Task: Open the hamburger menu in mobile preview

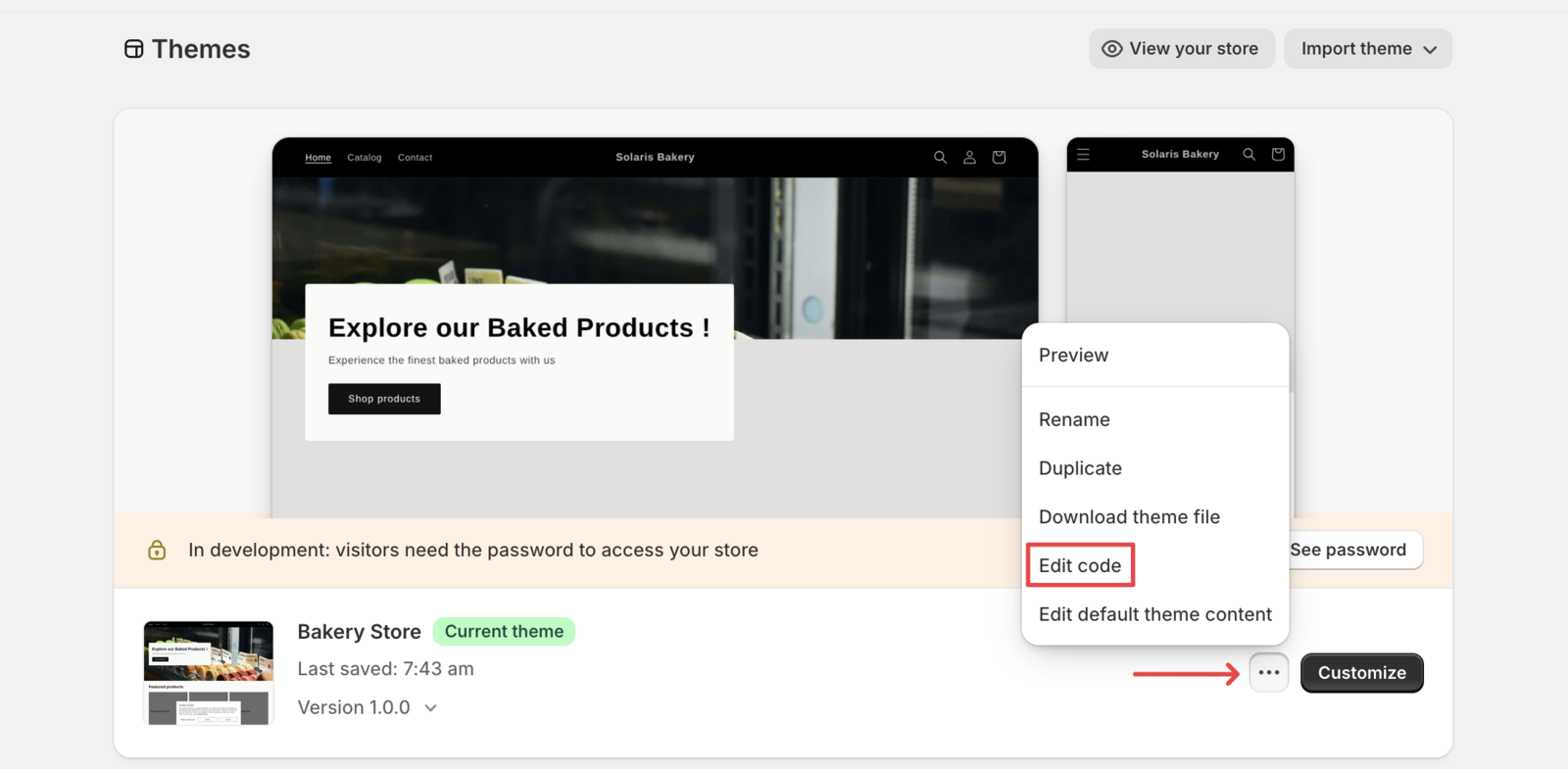Action: 1083,154
